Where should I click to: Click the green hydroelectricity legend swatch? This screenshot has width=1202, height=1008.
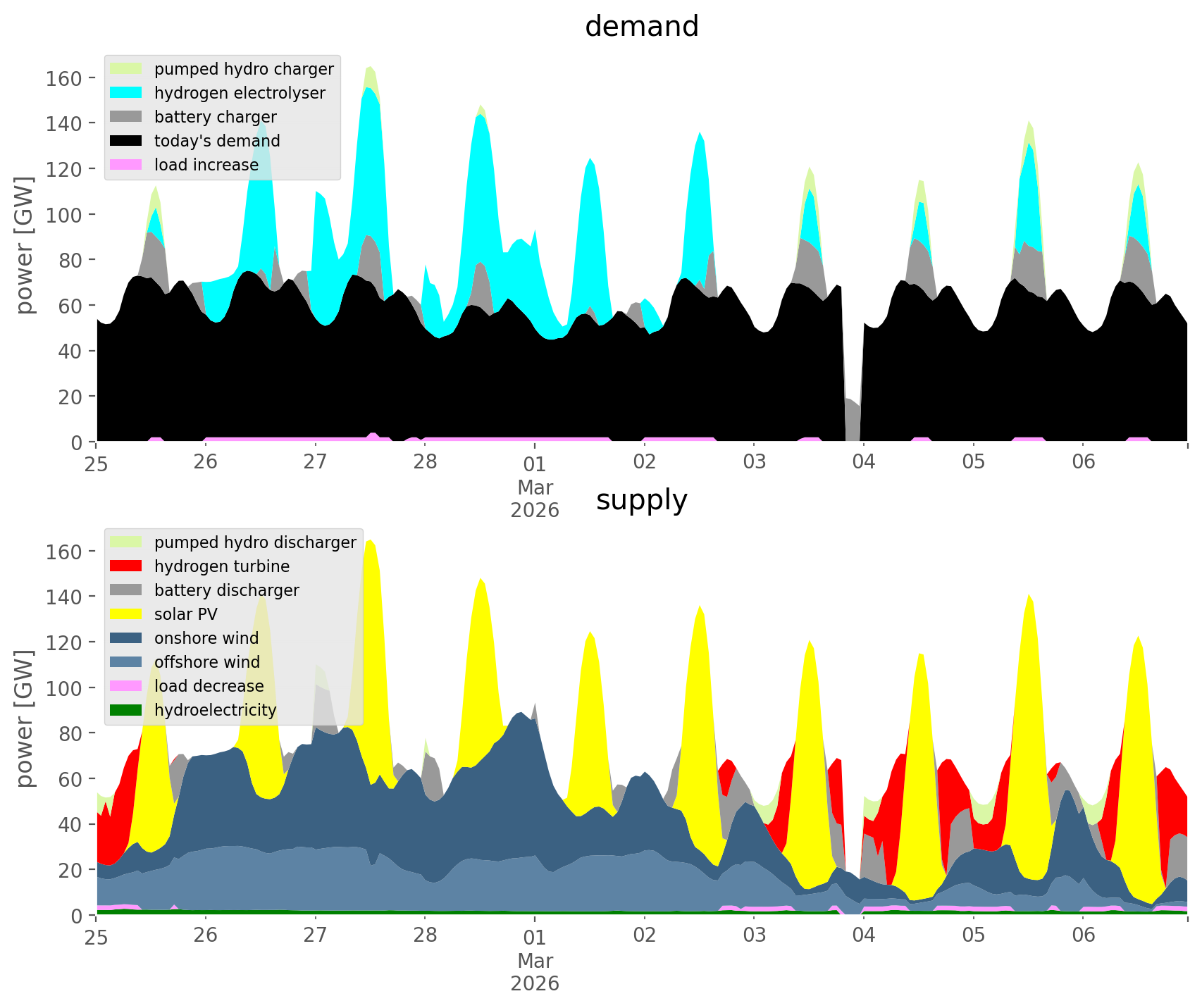coord(126,710)
